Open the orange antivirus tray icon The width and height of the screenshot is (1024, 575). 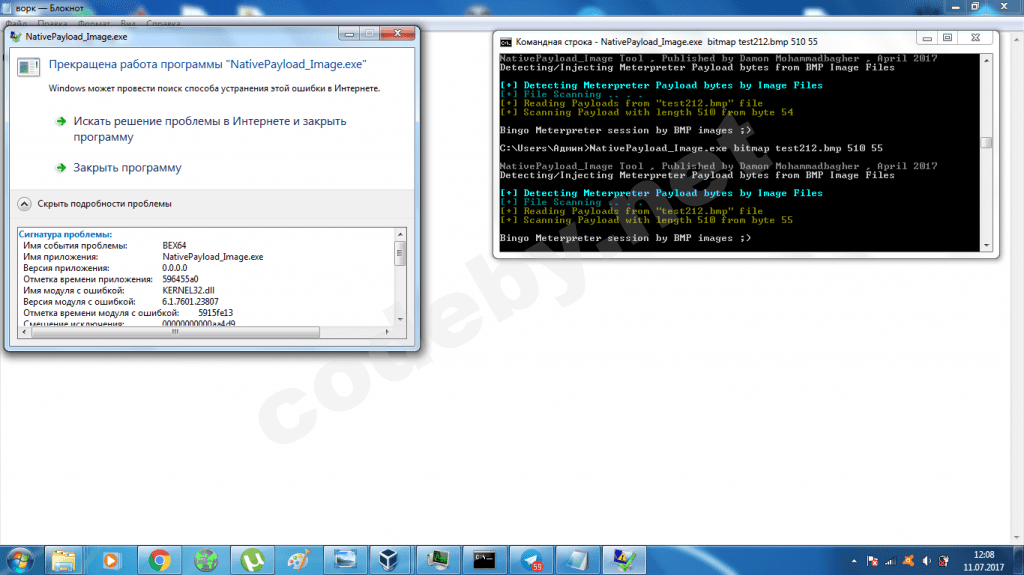click(x=908, y=561)
